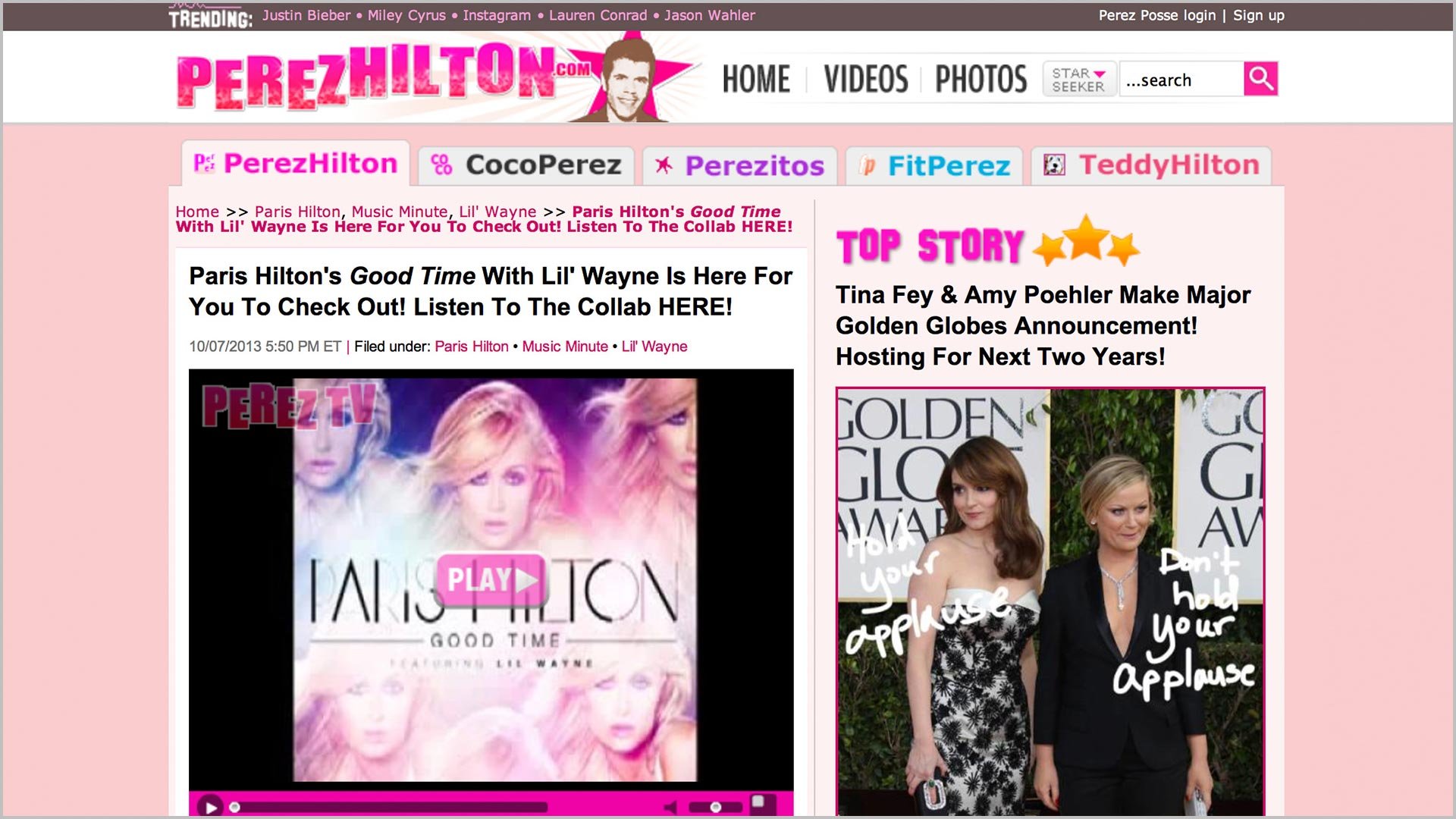The image size is (1456, 819).
Task: Click the Golden Globes top story photo
Action: tap(1050, 603)
